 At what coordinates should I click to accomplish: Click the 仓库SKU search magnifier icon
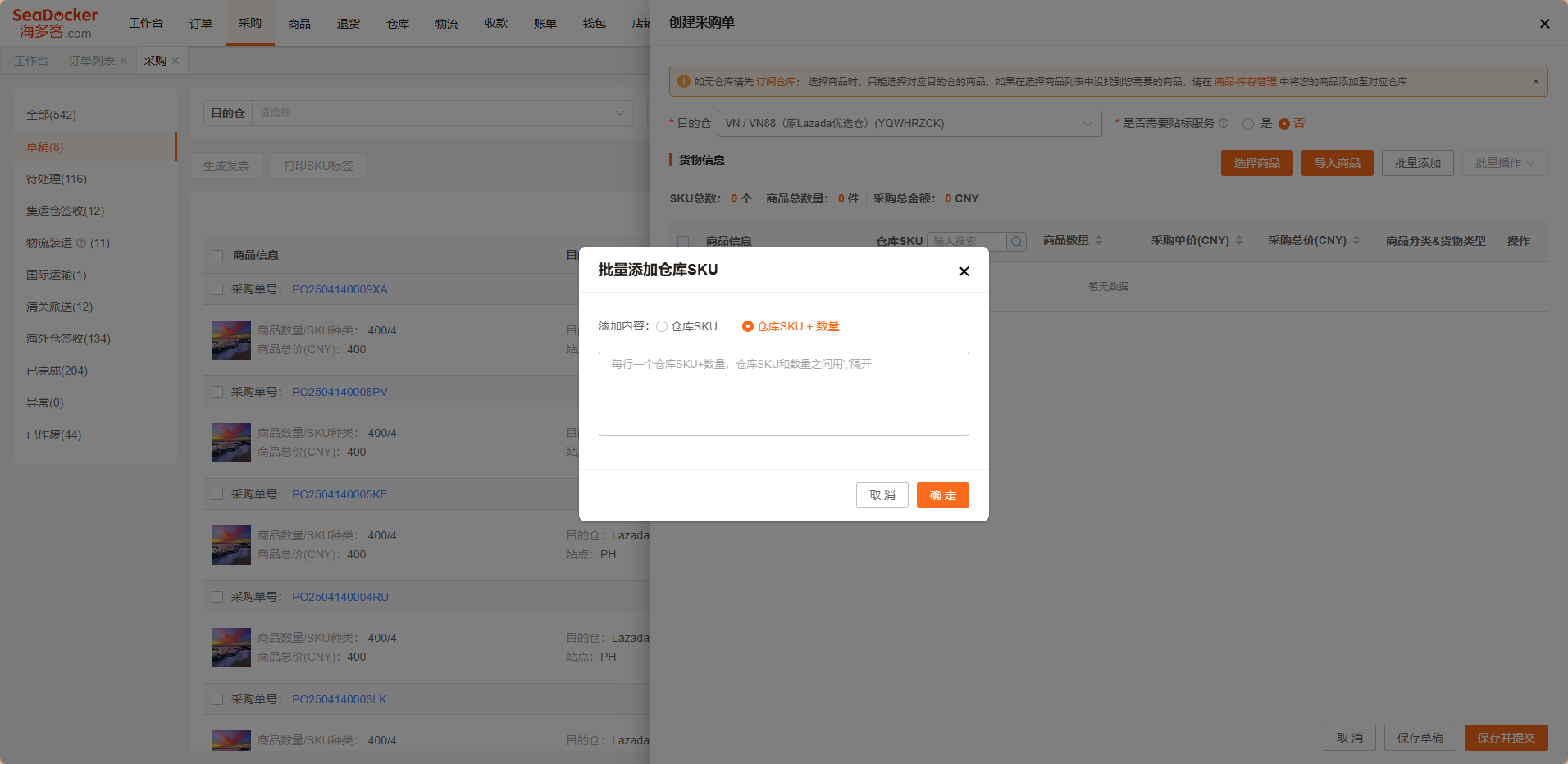click(1016, 241)
